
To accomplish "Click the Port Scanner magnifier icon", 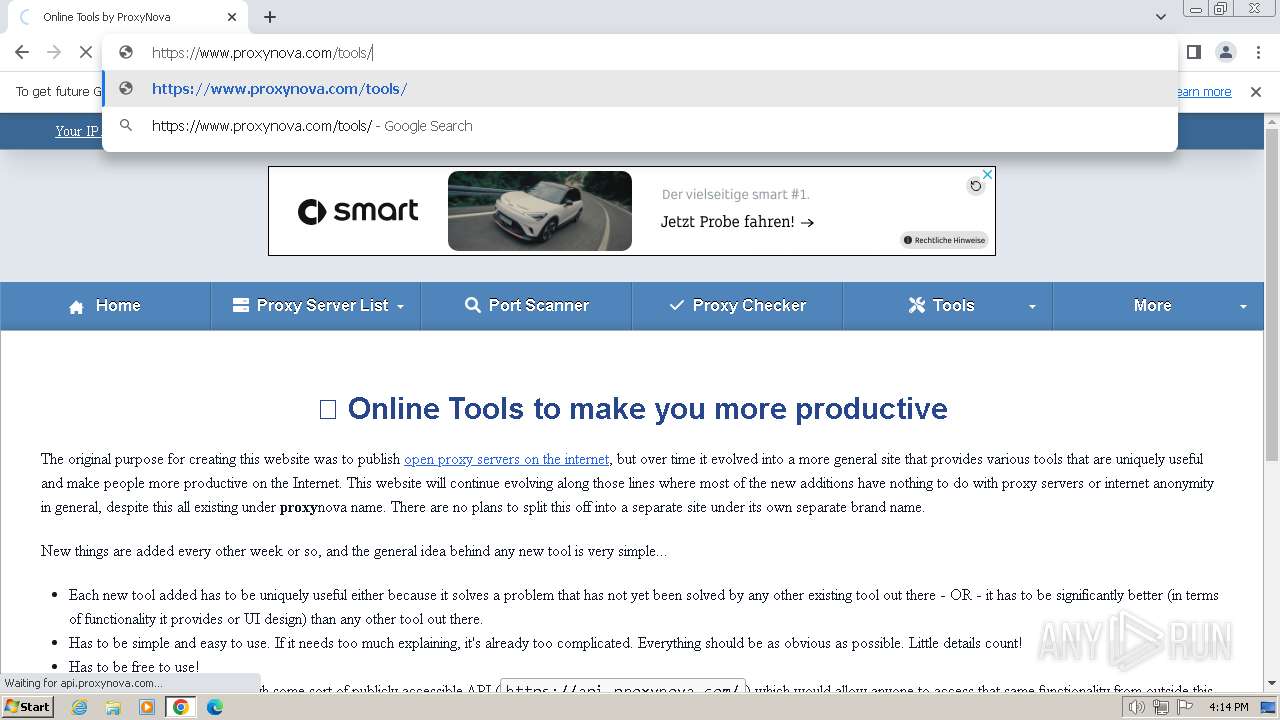I will (473, 306).
